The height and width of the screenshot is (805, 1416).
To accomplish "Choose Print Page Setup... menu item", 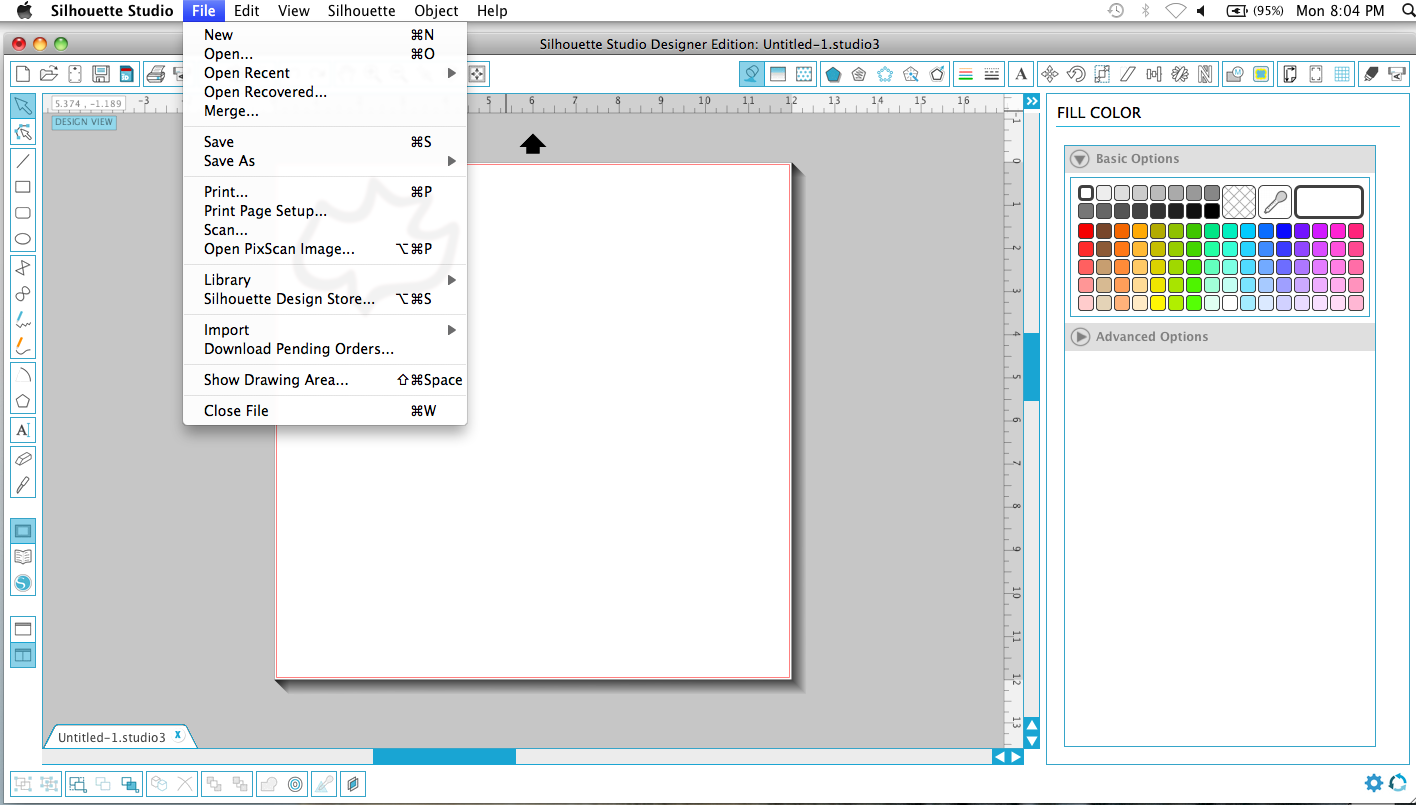I will coord(325,211).
